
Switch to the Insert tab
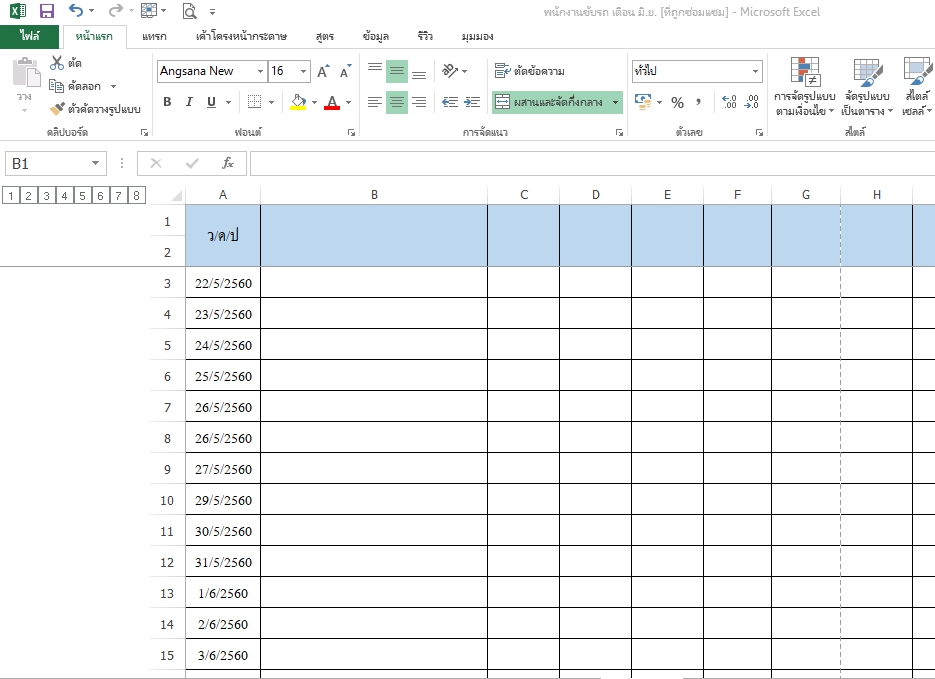154,36
